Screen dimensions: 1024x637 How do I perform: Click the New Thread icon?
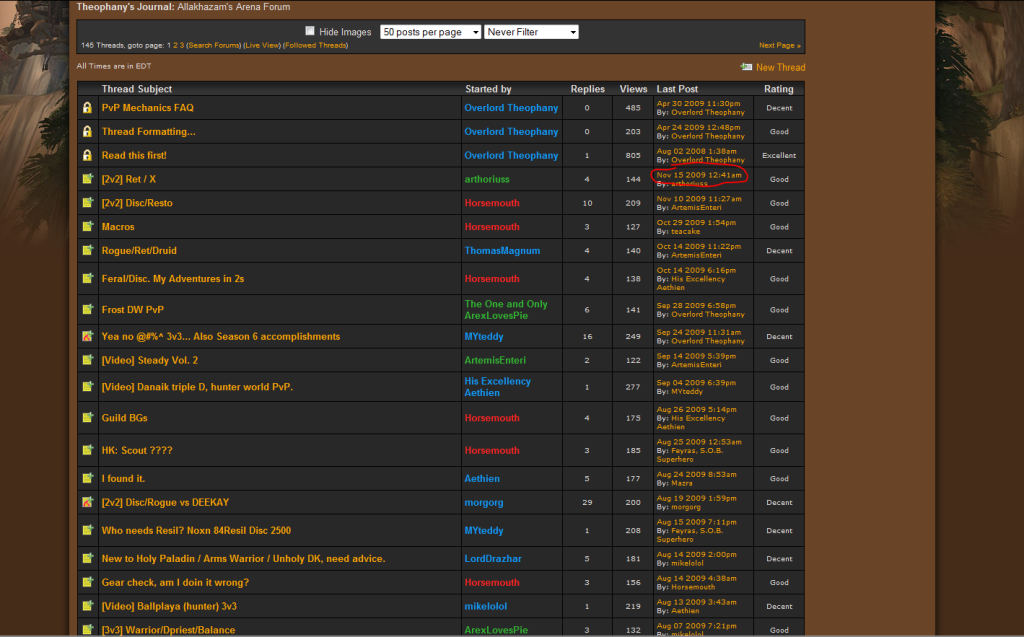[x=746, y=67]
